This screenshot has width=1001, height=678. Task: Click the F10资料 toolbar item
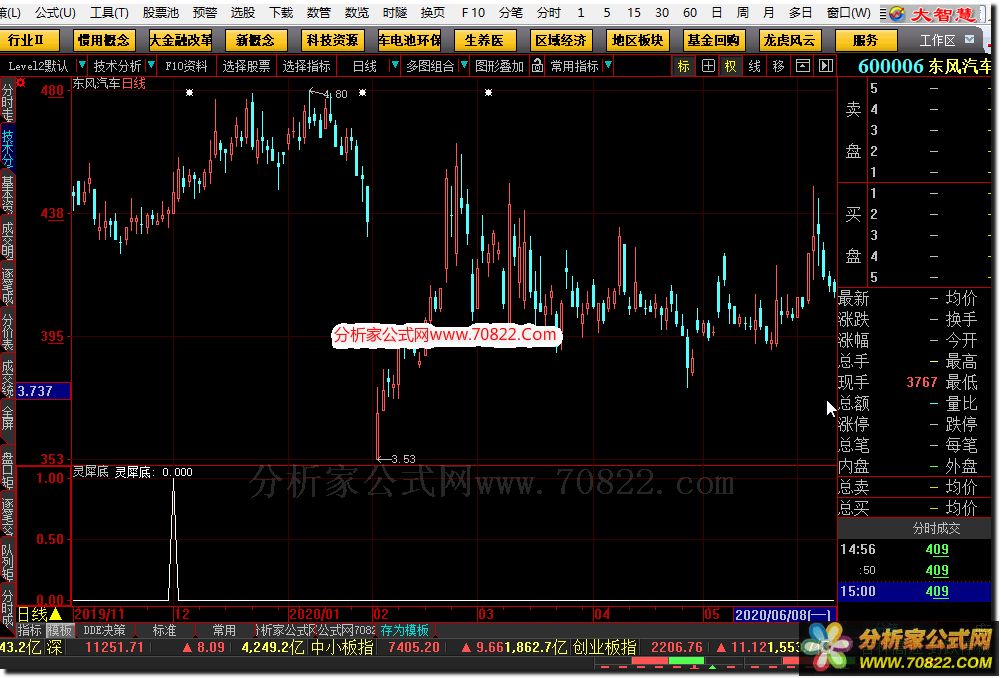pos(186,66)
